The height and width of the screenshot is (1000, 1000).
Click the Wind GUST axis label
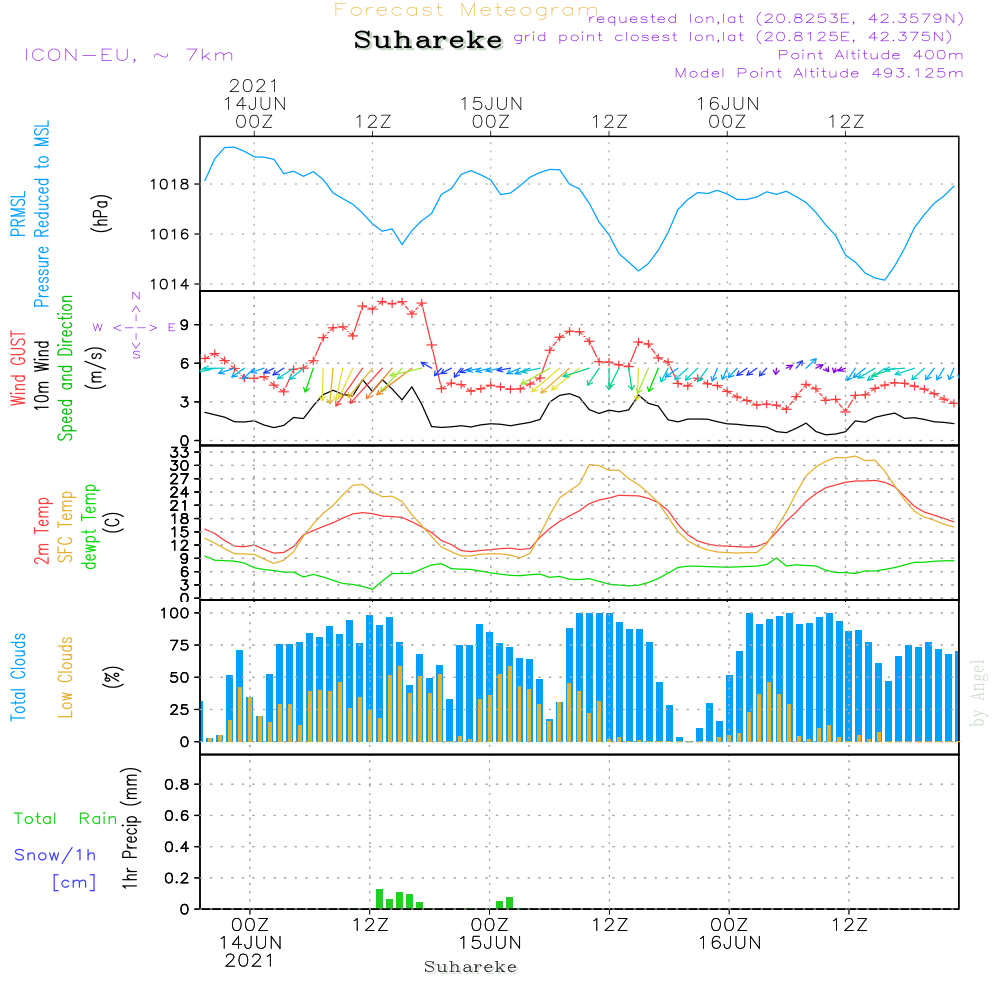[18, 368]
